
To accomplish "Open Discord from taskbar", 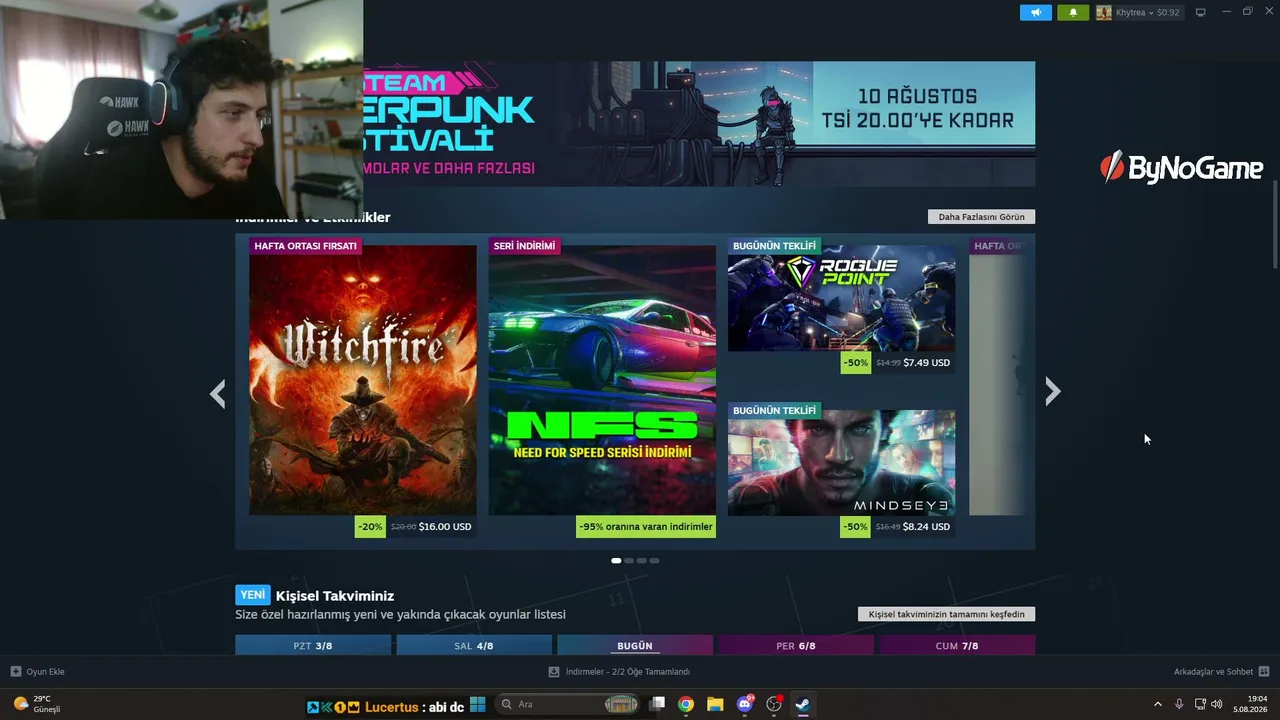I will click(744, 704).
